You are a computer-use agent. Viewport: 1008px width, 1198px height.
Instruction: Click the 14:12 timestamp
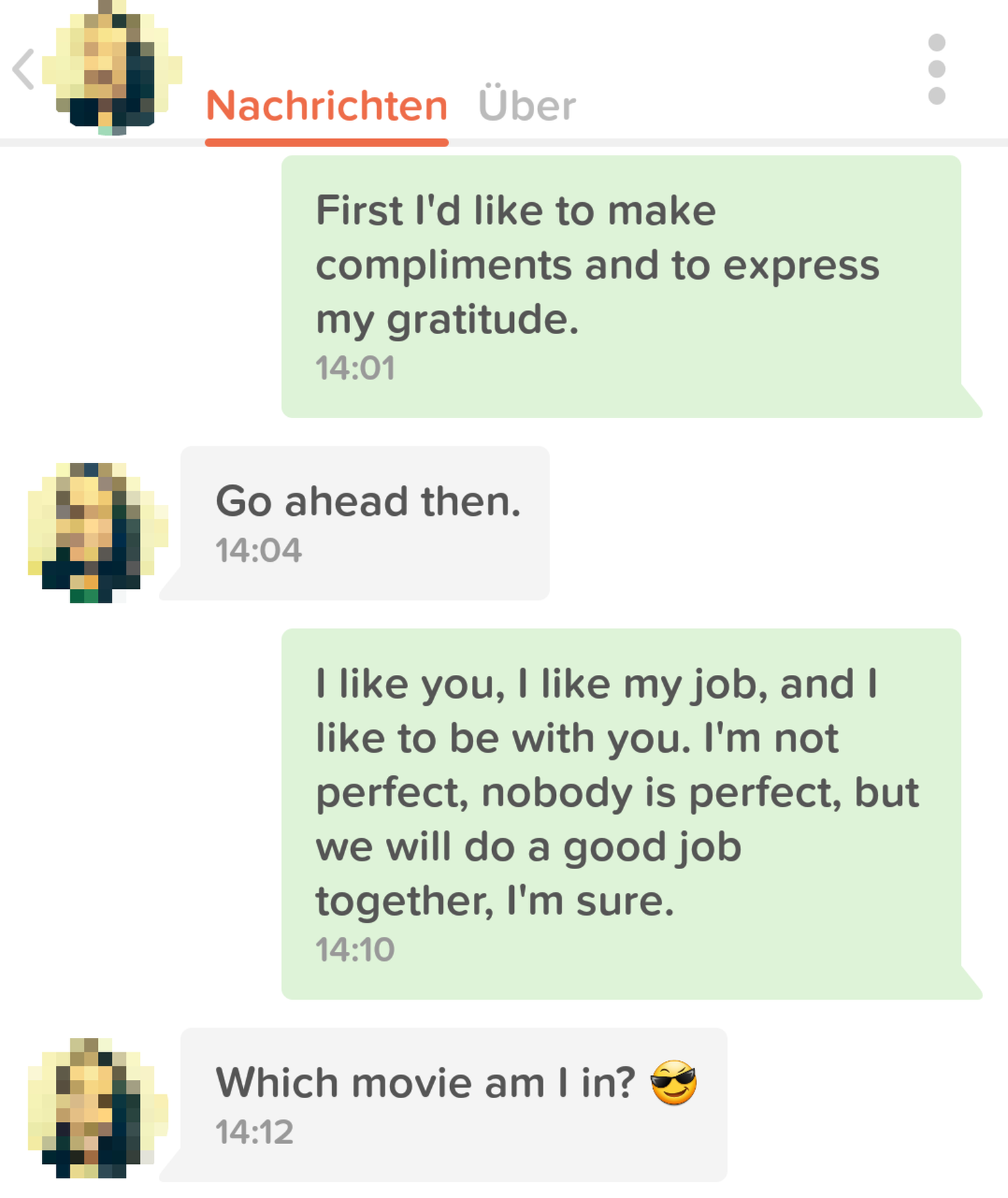pyautogui.click(x=255, y=1132)
